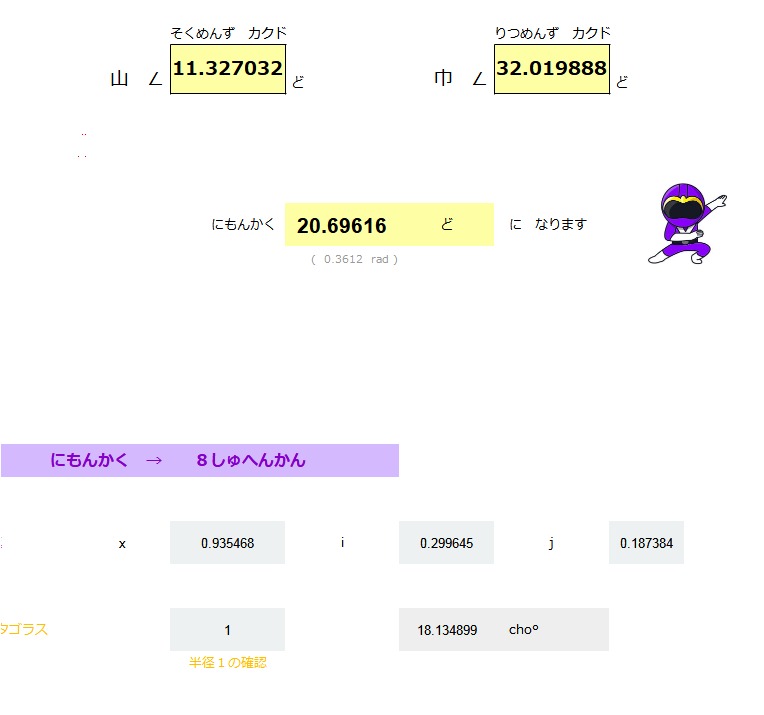Viewport: 764px width, 715px height.
Task: Select the にもんかく result value 20.69616
Action: tap(342, 226)
